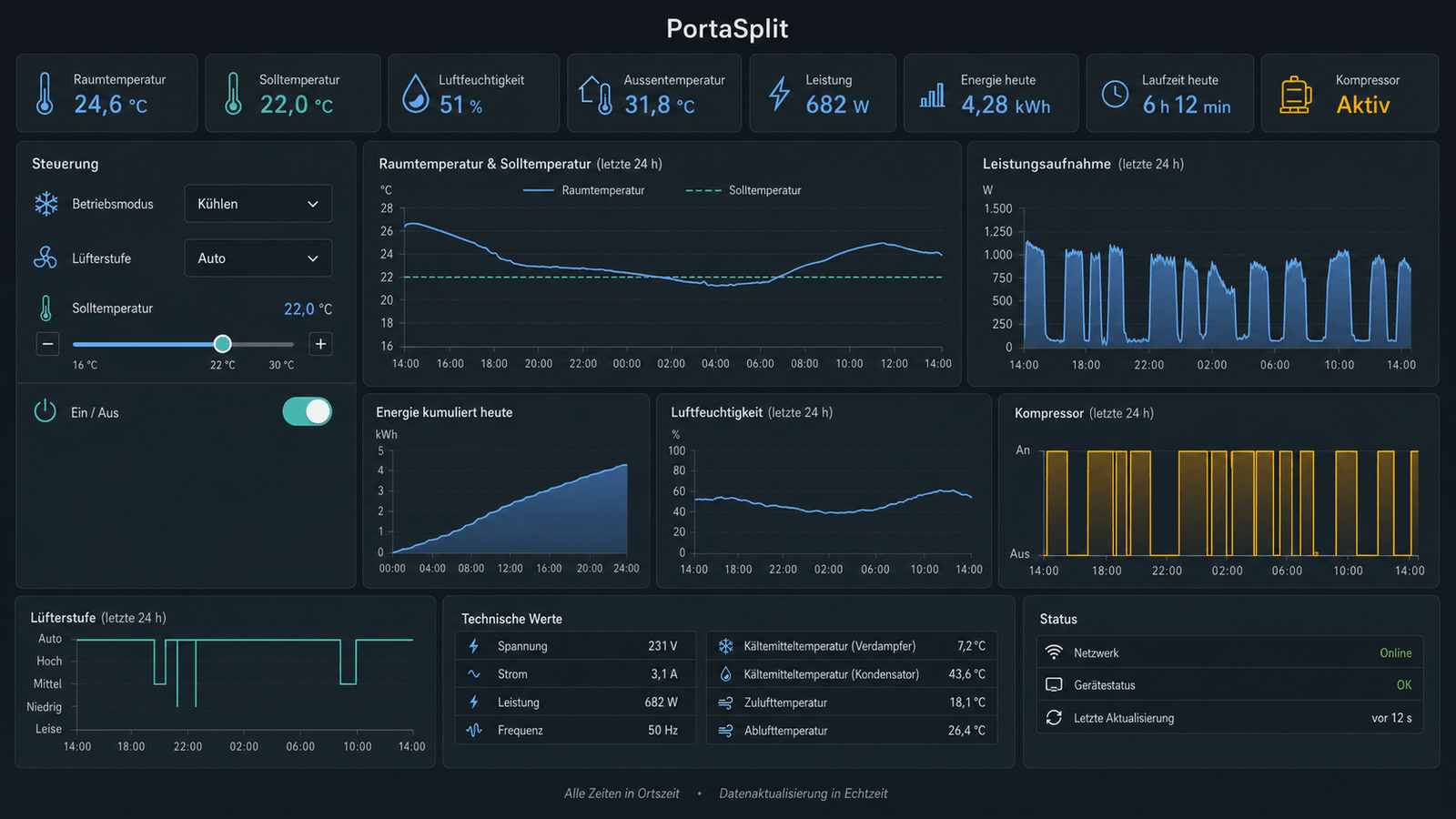Click the Datenaktualisierung in Echtzeit footer note
This screenshot has width=1456, height=819.
804,794
